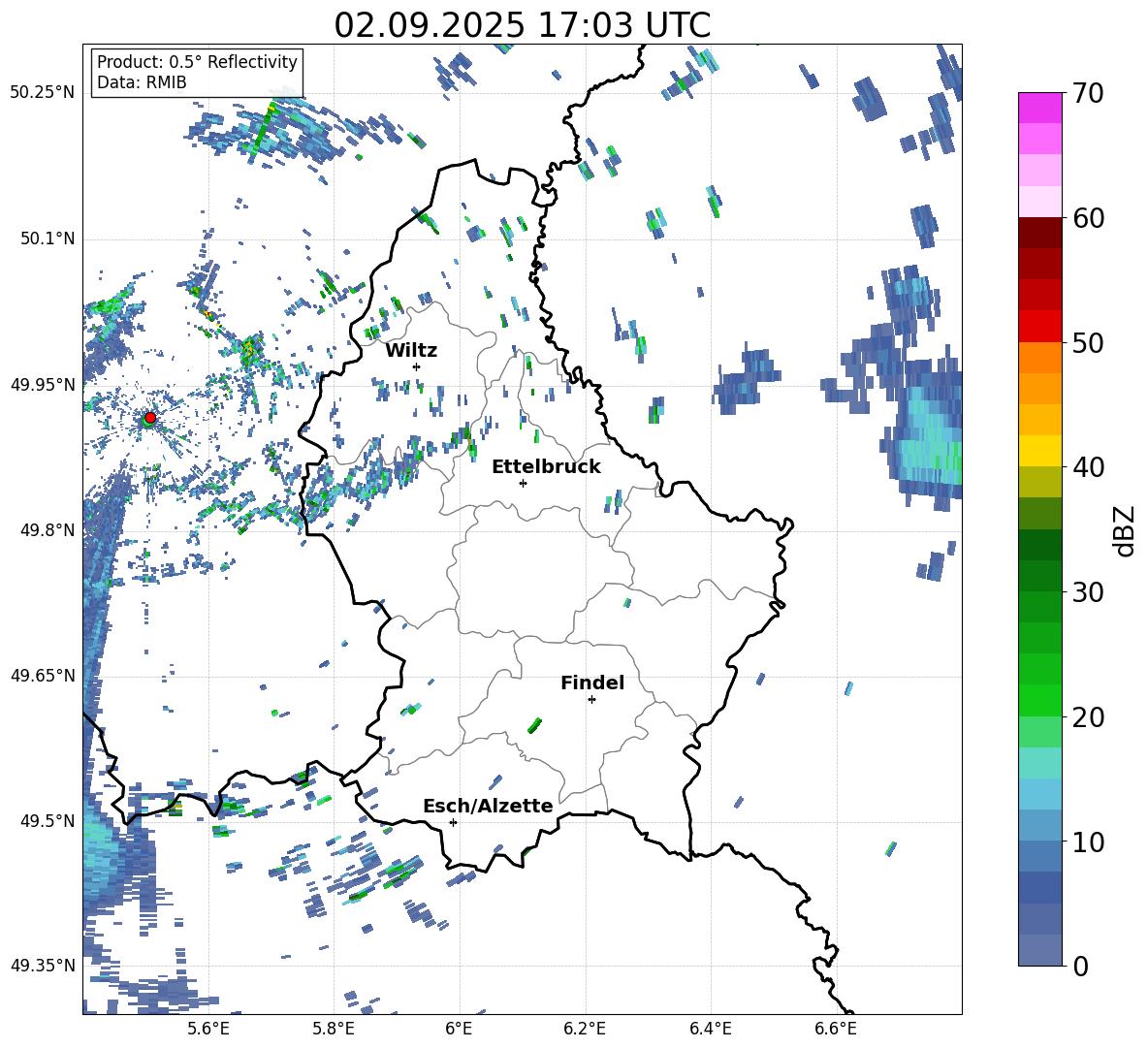The image size is (1148, 1048).
Task: Click the 49.5°N latitude label
Action: 47,820
